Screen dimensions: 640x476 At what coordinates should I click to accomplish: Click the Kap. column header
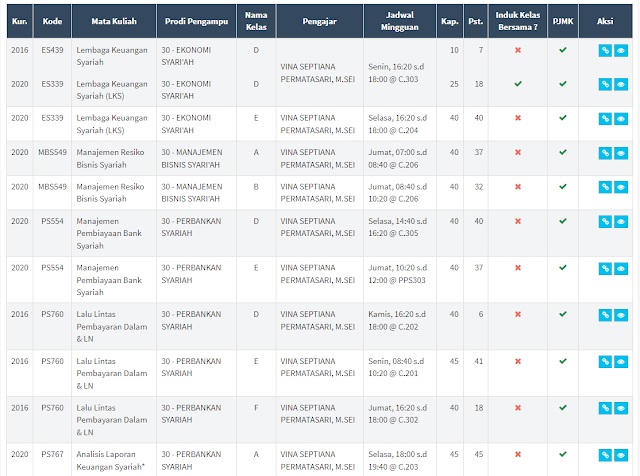pyautogui.click(x=450, y=21)
